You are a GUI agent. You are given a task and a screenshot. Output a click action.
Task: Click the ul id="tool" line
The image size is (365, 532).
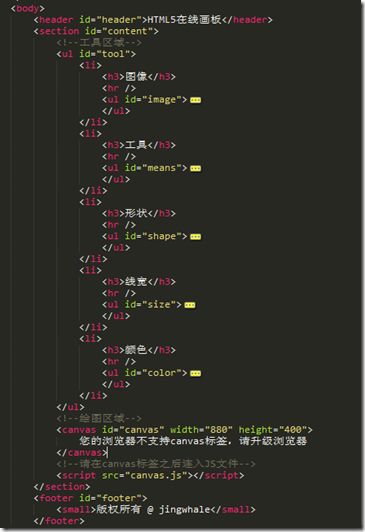point(96,54)
